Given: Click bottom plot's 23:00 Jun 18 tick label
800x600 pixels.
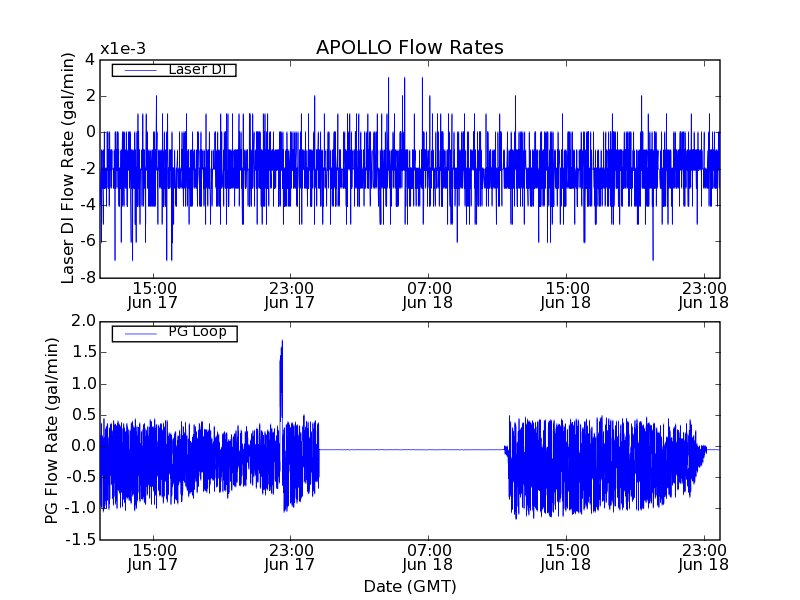Looking at the screenshot, I should 705,557.
